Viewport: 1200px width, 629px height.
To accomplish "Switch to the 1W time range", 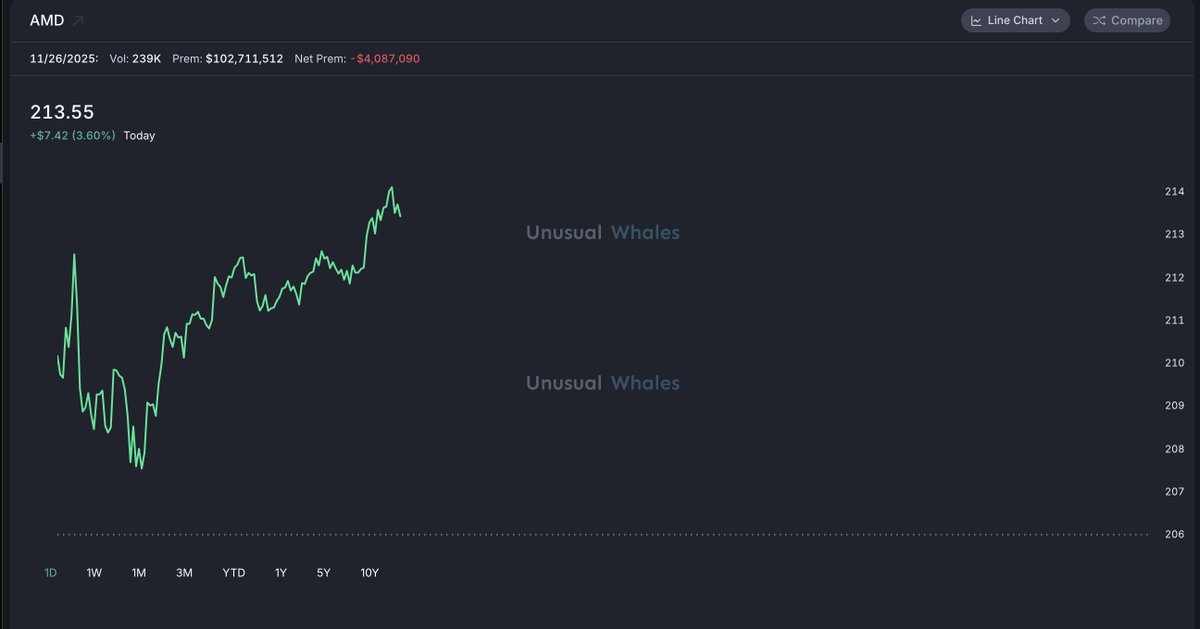I will pyautogui.click(x=94, y=573).
